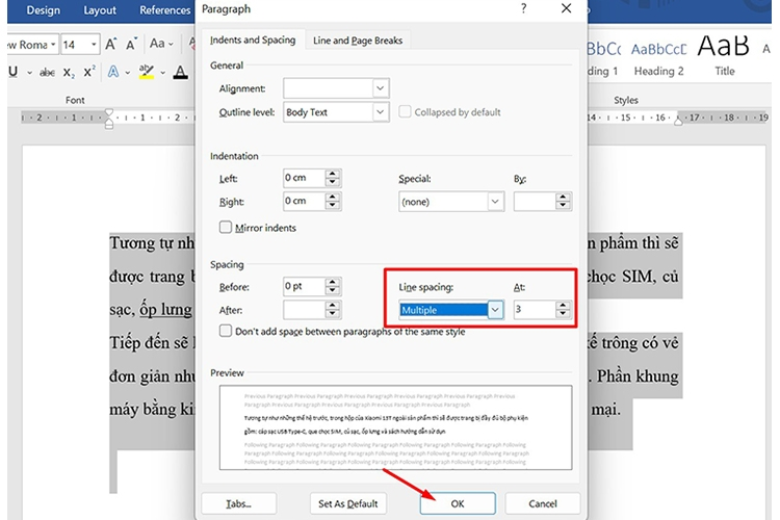Image resolution: width=780 pixels, height=520 pixels.
Task: Apply strikethrough formatting
Action: 47,73
